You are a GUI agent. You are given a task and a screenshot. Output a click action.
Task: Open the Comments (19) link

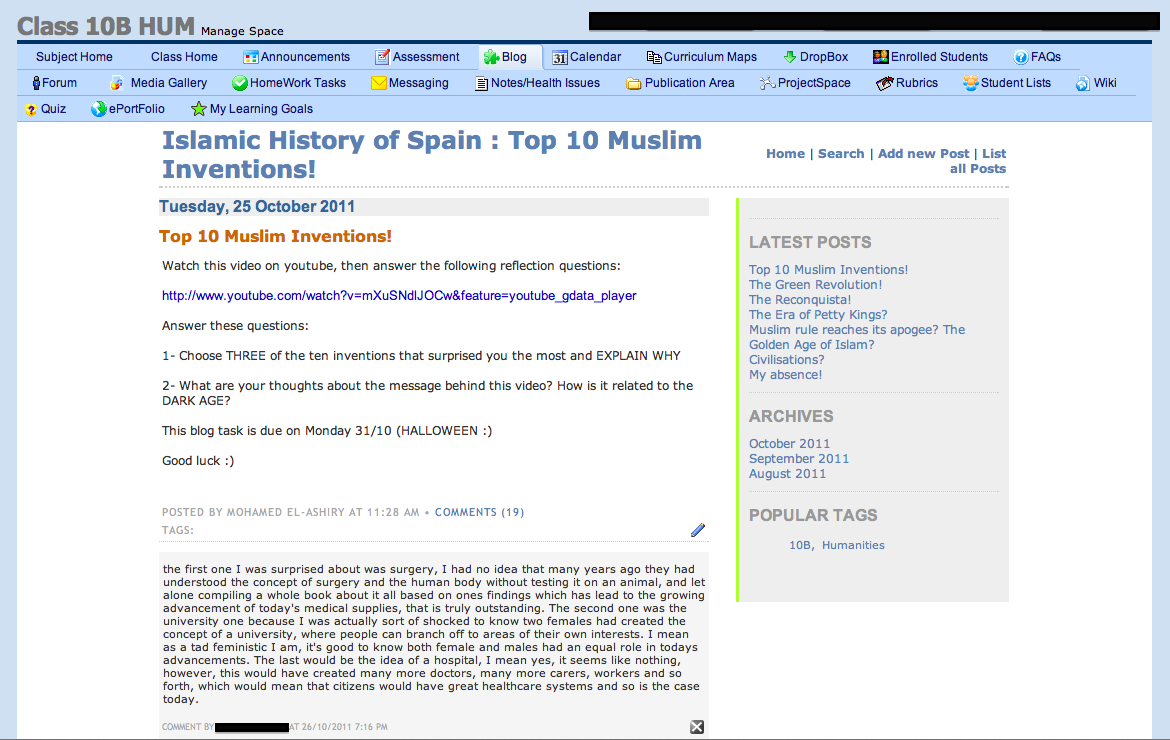(479, 512)
